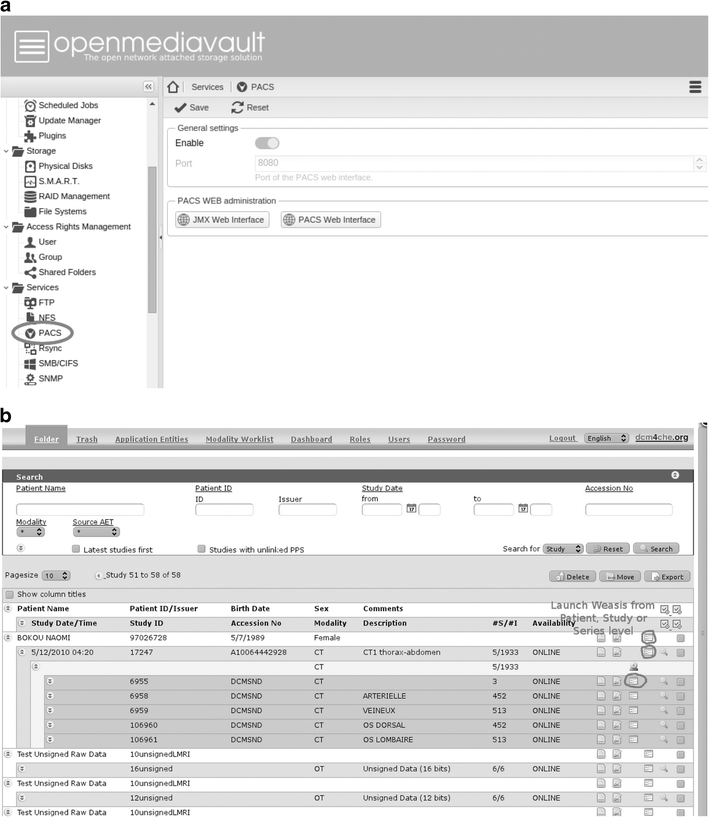Click the Export button

(667, 577)
